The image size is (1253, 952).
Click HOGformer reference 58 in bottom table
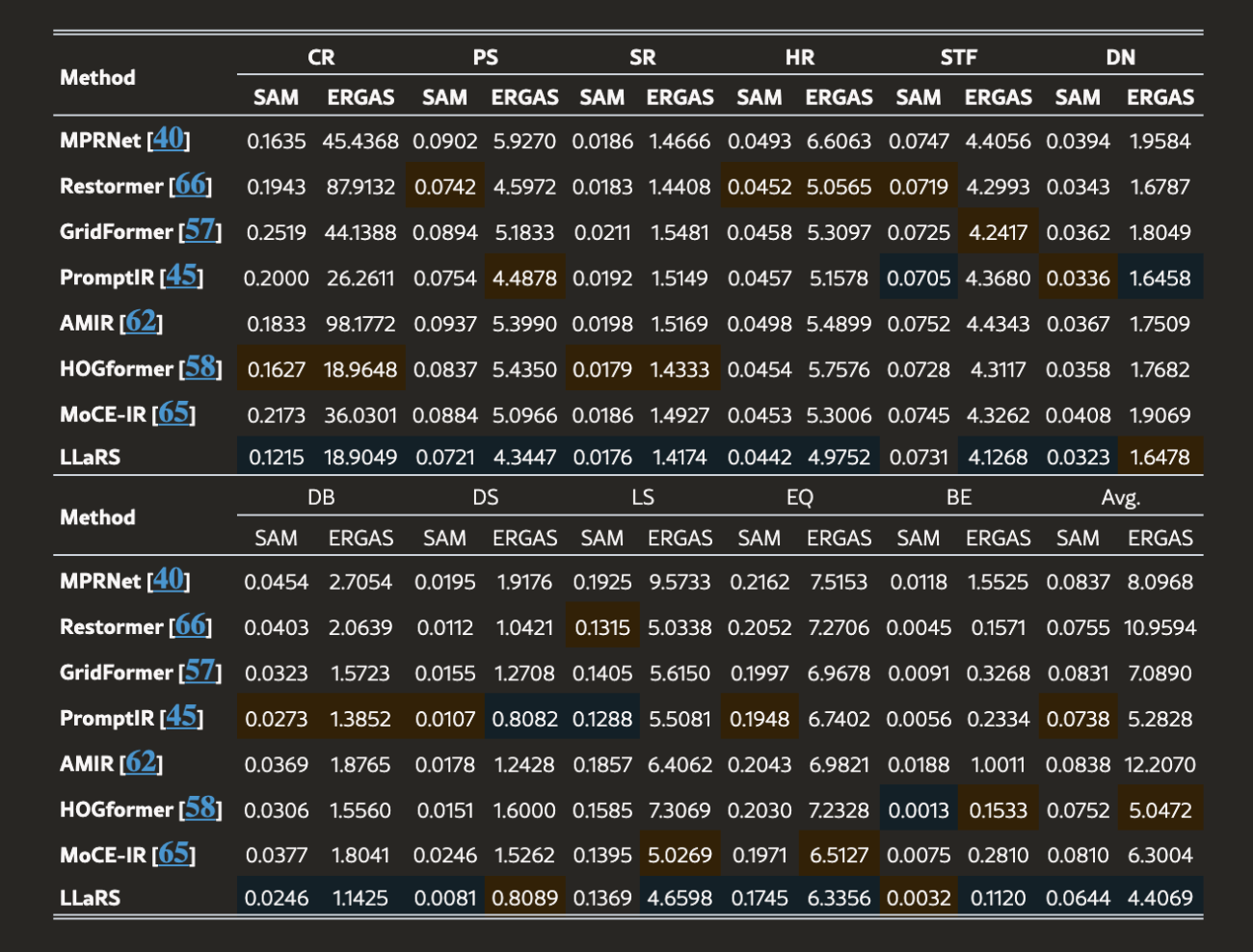[200, 807]
